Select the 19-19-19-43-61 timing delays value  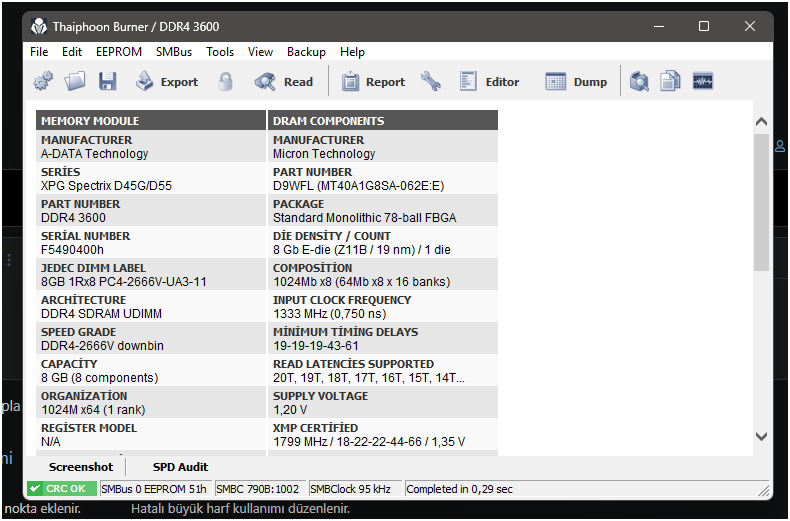pyautogui.click(x=316, y=346)
